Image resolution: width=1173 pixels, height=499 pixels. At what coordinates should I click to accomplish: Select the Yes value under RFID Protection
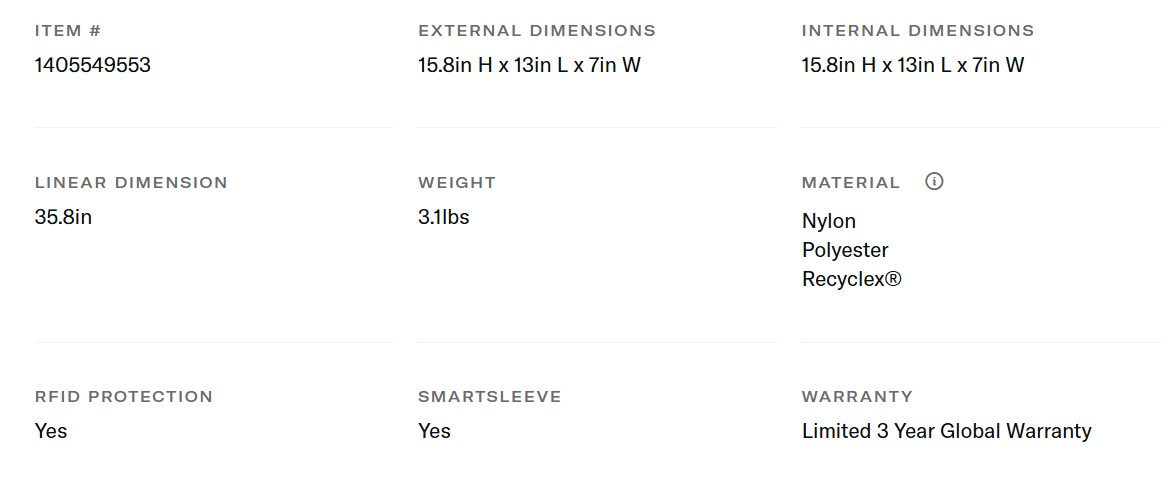pos(51,431)
